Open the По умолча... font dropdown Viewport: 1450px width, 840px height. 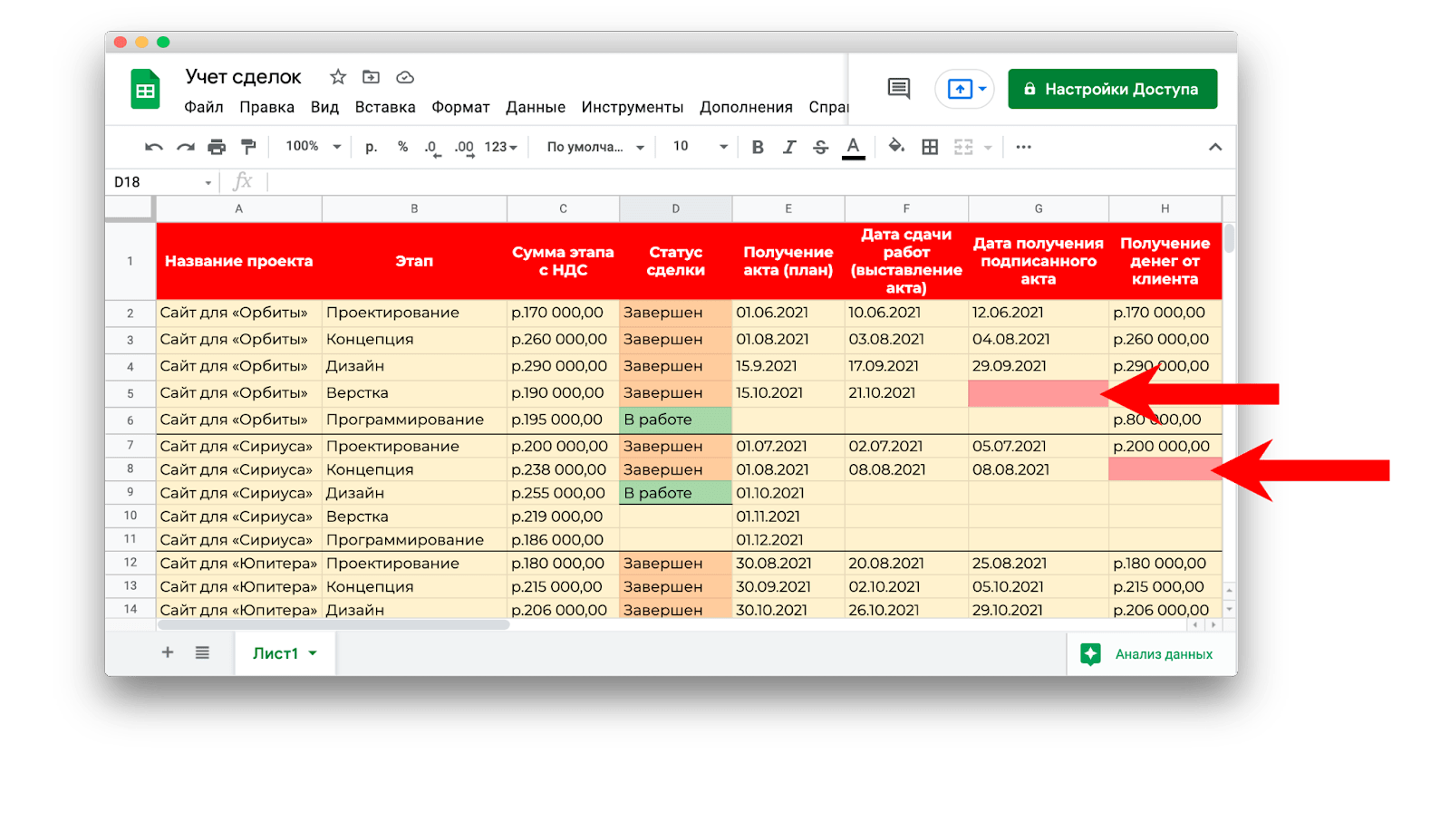[x=594, y=147]
